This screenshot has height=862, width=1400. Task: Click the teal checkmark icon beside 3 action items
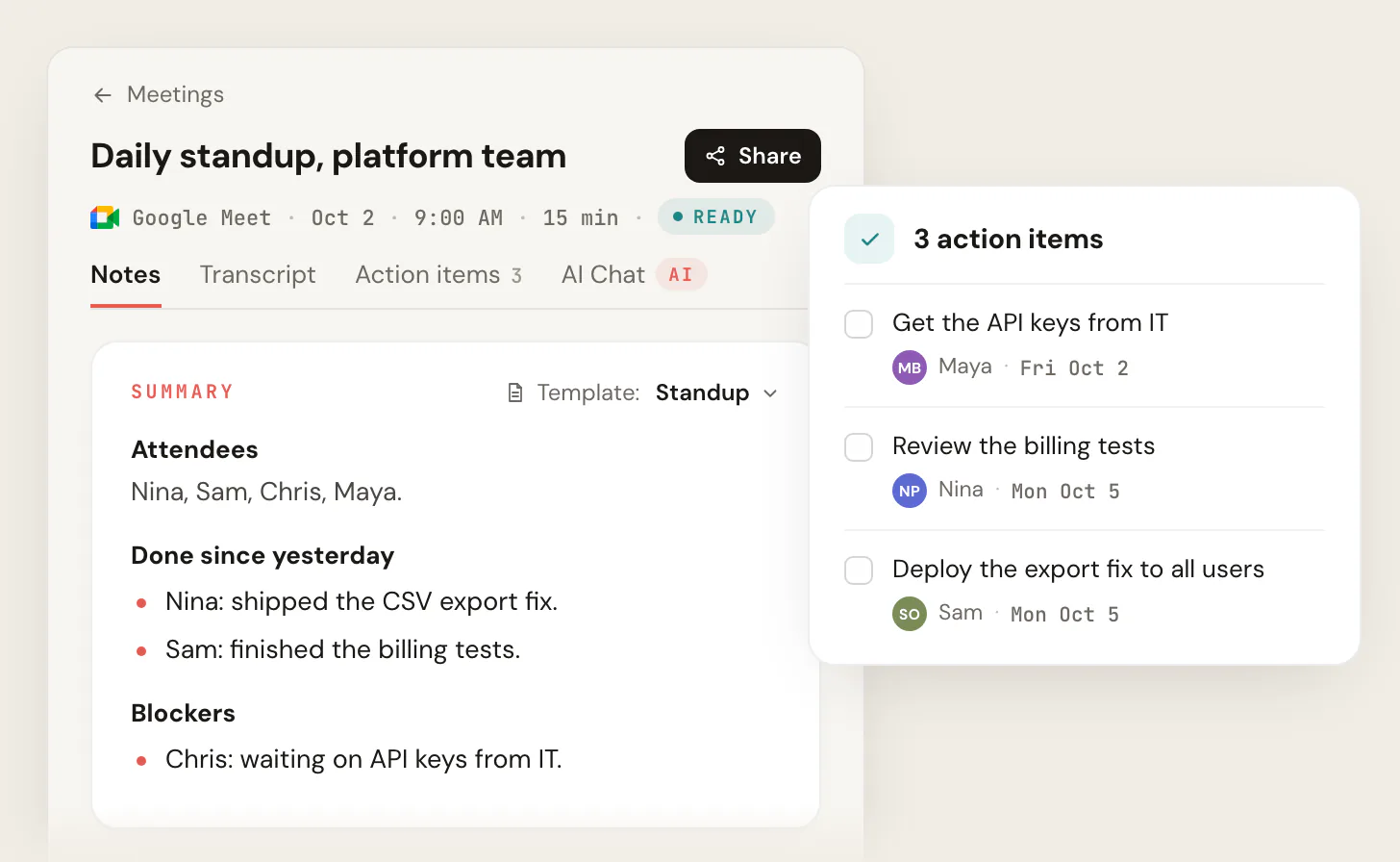click(869, 239)
